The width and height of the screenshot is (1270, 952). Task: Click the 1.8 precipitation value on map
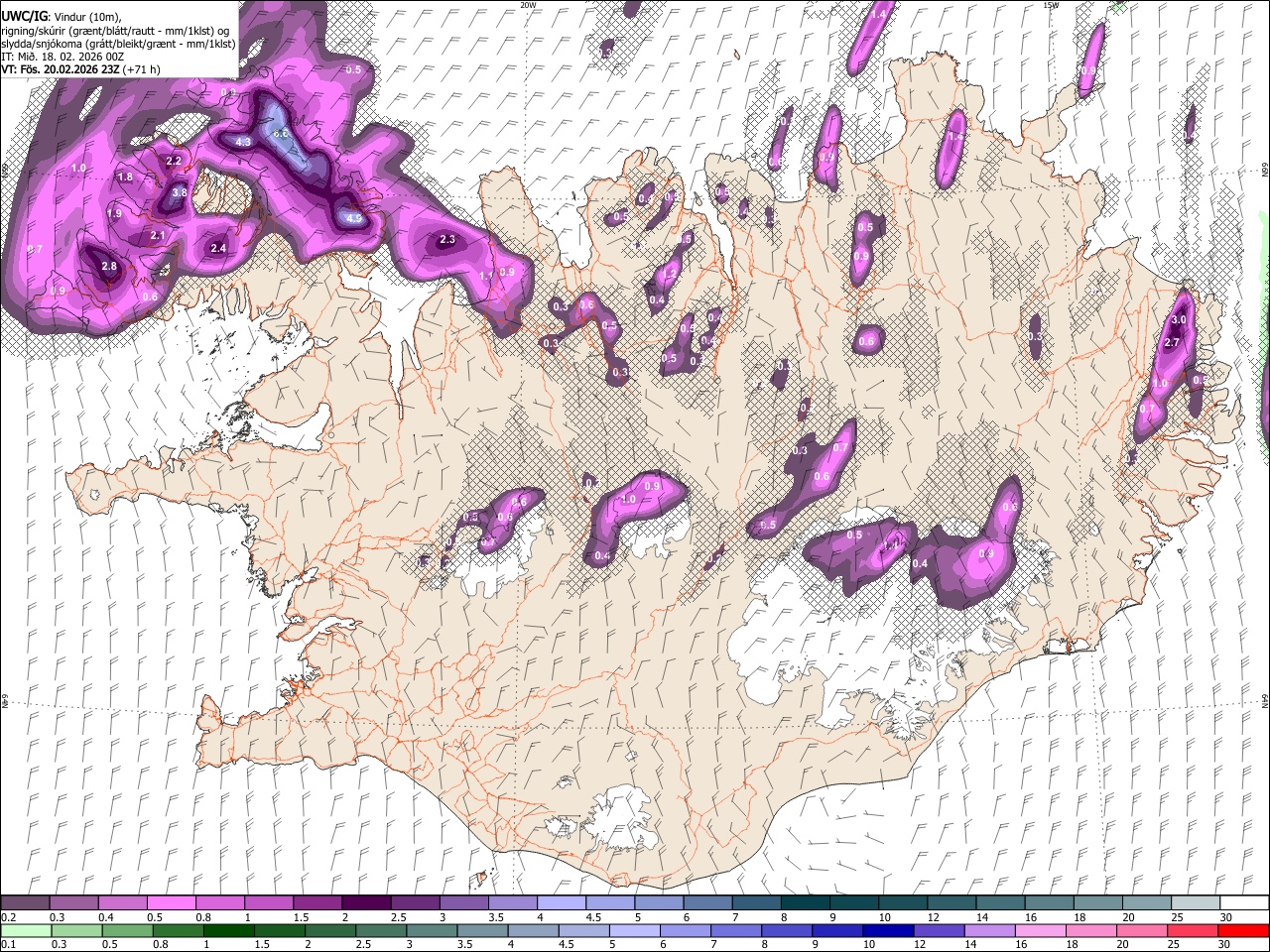pyautogui.click(x=125, y=178)
